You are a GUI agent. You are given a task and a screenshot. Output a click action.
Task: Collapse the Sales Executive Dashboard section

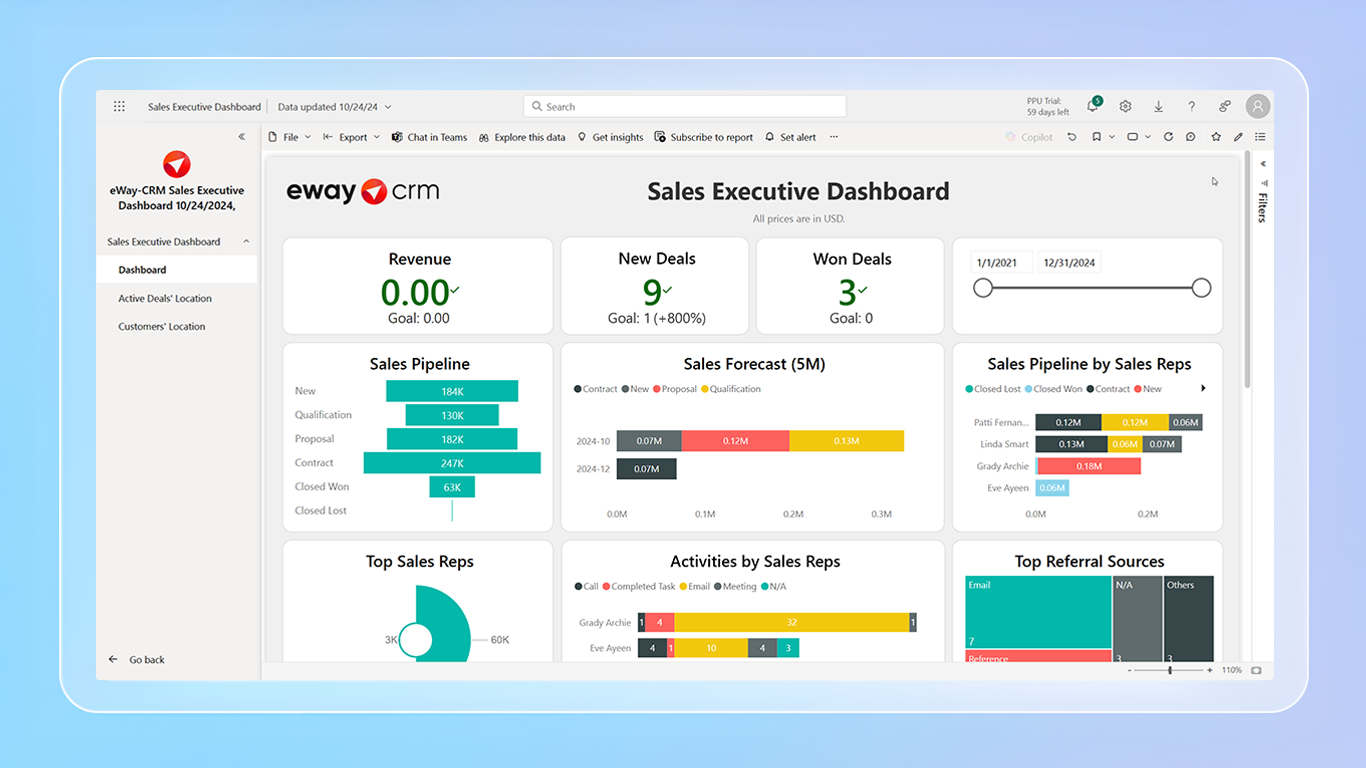[246, 241]
